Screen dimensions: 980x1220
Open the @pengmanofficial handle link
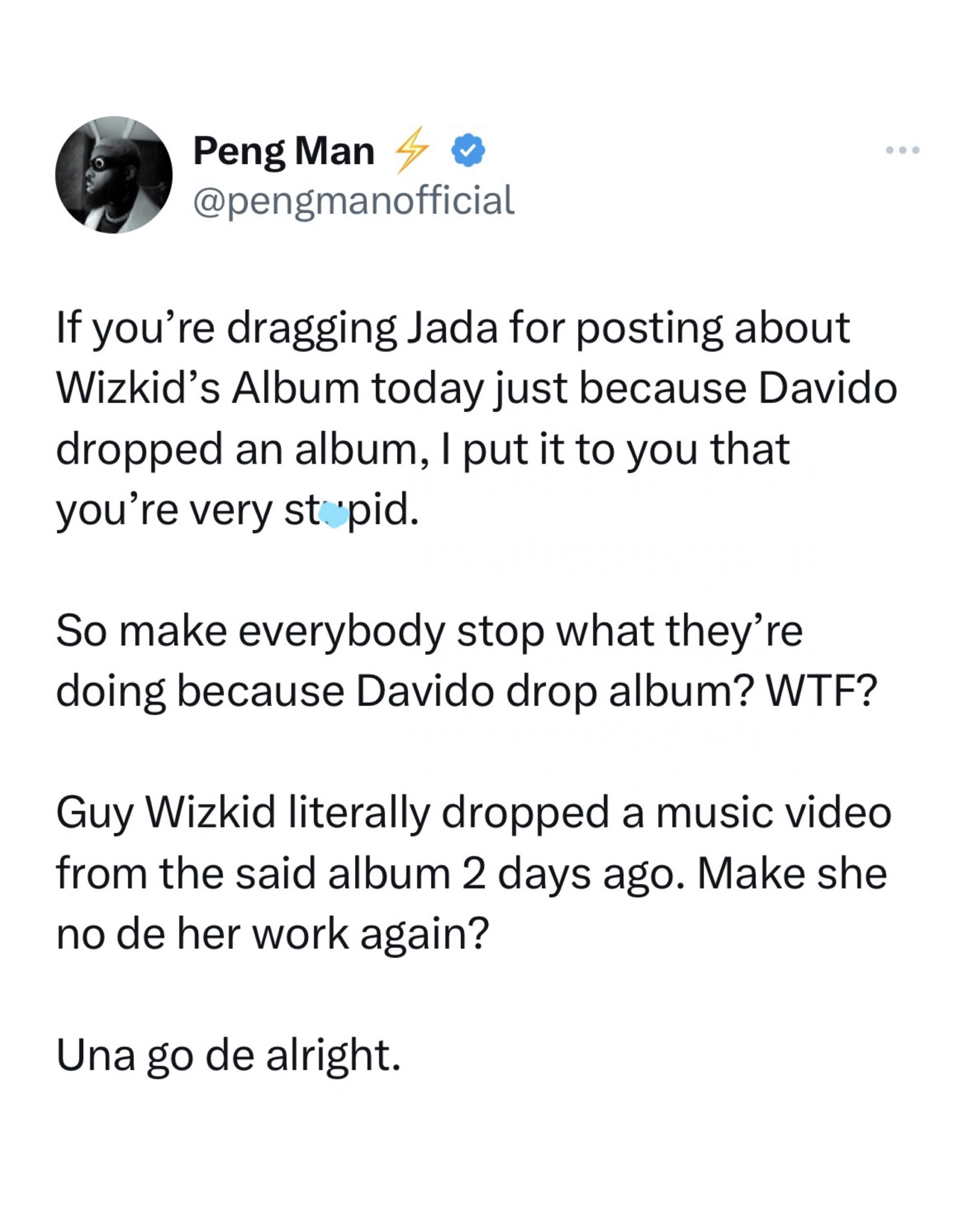(x=354, y=200)
